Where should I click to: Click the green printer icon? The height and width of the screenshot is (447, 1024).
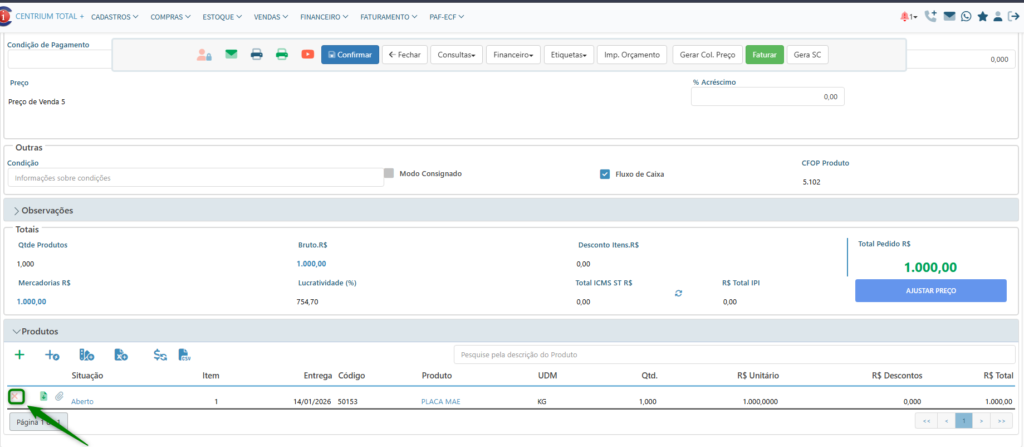tap(282, 54)
